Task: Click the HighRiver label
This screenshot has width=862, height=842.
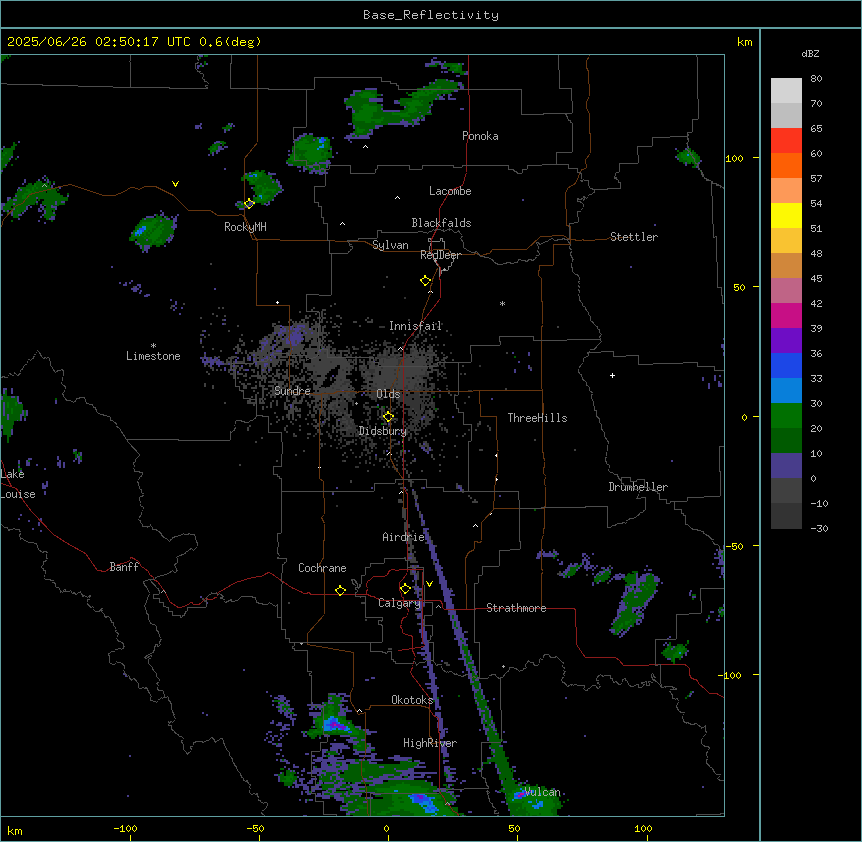Action: click(x=429, y=743)
